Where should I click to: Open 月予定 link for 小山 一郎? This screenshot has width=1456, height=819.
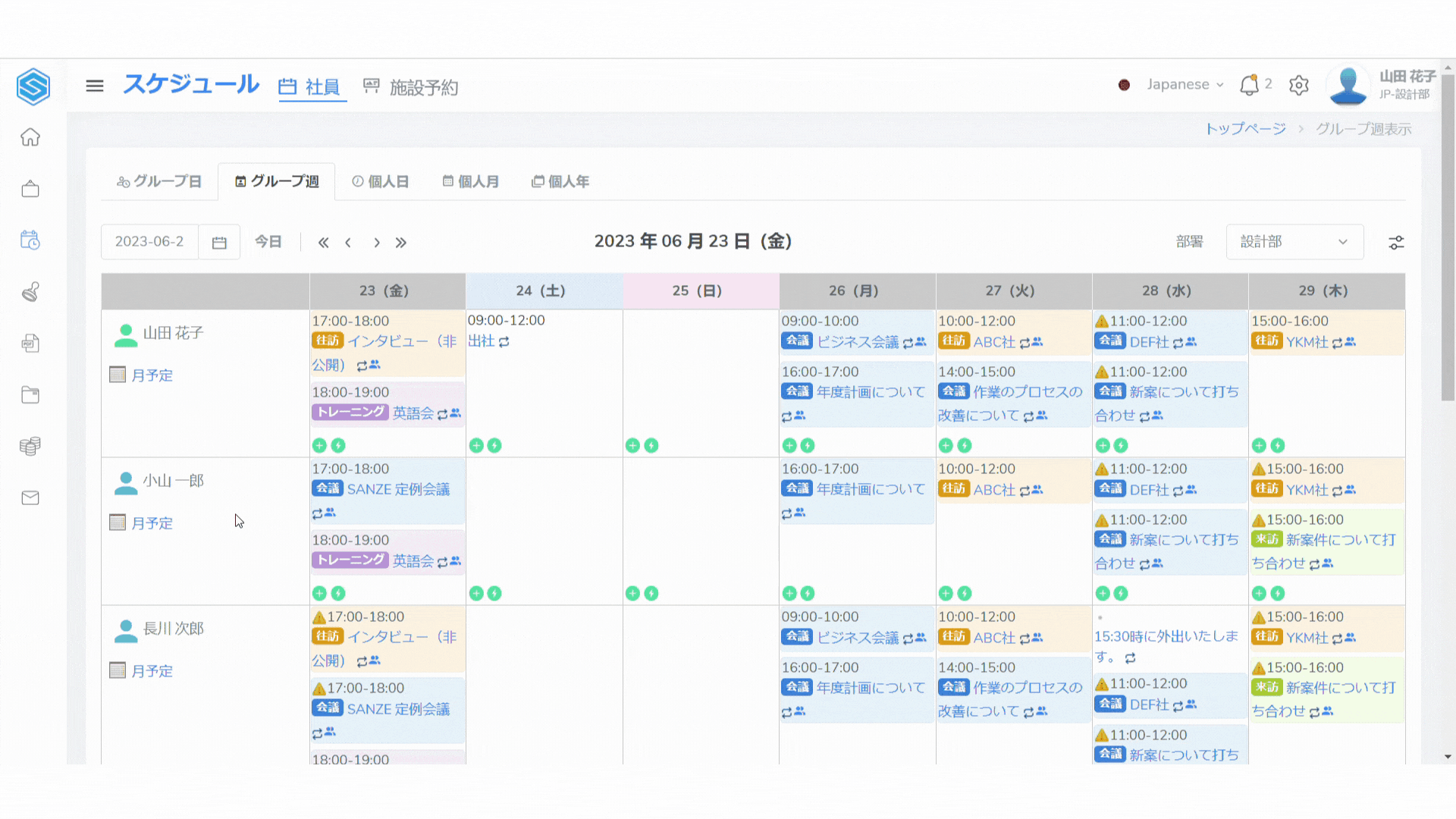pyautogui.click(x=152, y=523)
